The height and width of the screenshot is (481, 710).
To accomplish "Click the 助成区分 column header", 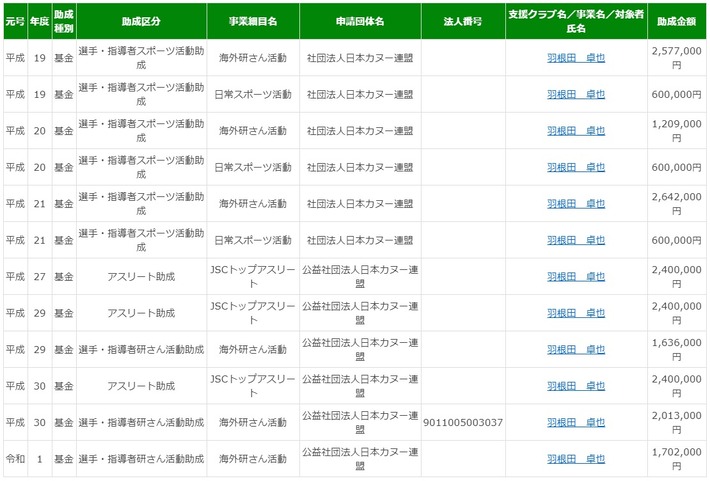I will tap(141, 21).
